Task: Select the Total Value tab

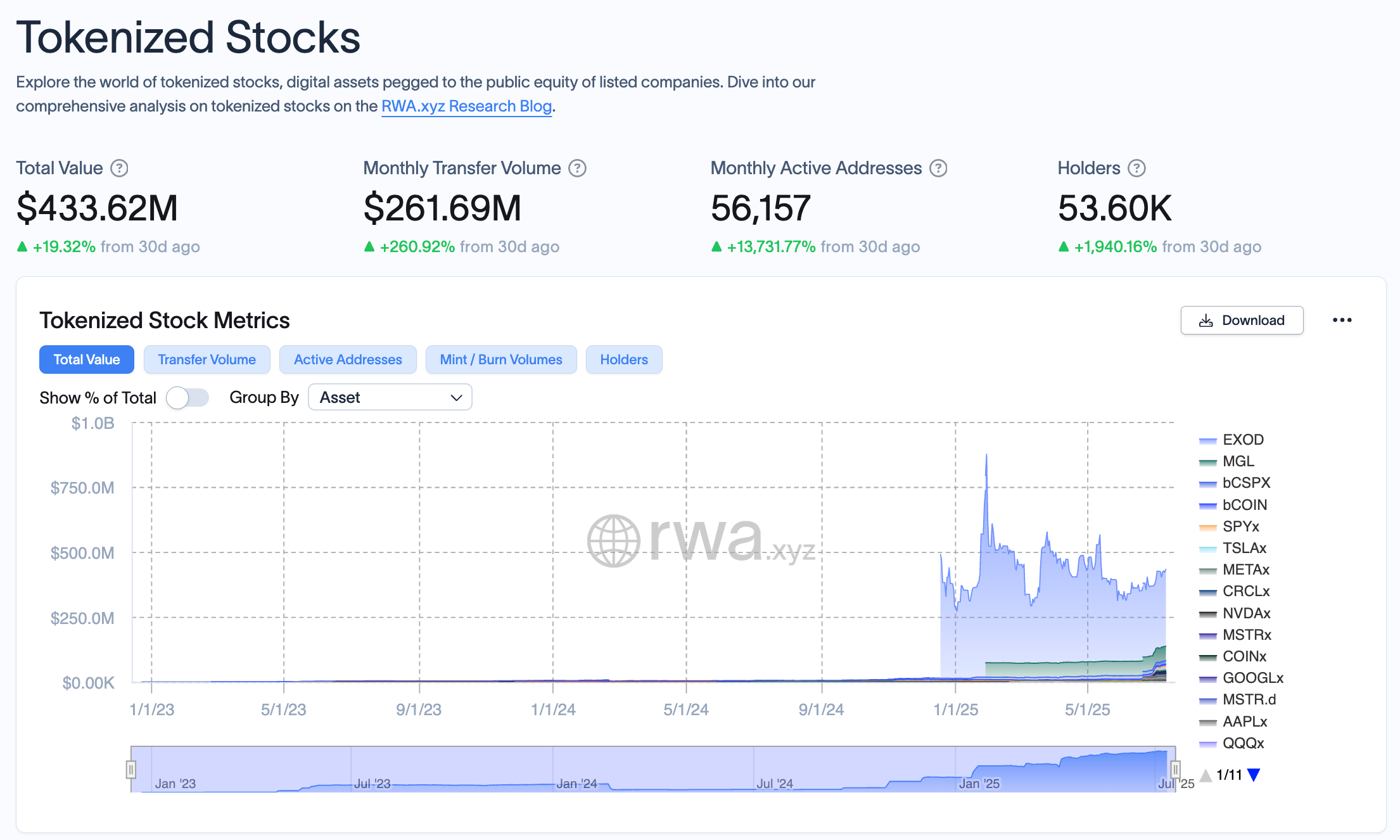Action: 87,359
